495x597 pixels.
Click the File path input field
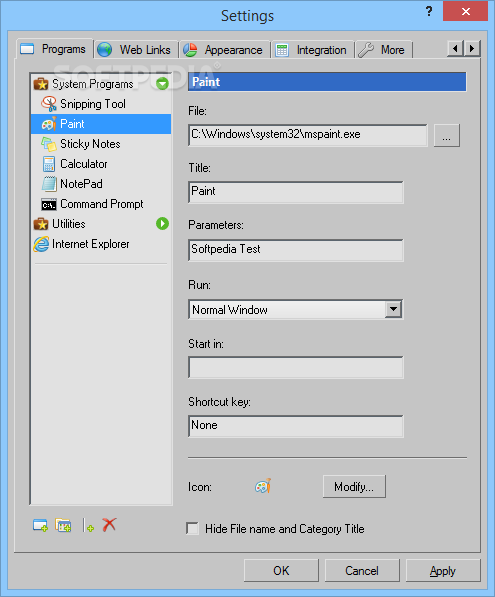tap(308, 135)
